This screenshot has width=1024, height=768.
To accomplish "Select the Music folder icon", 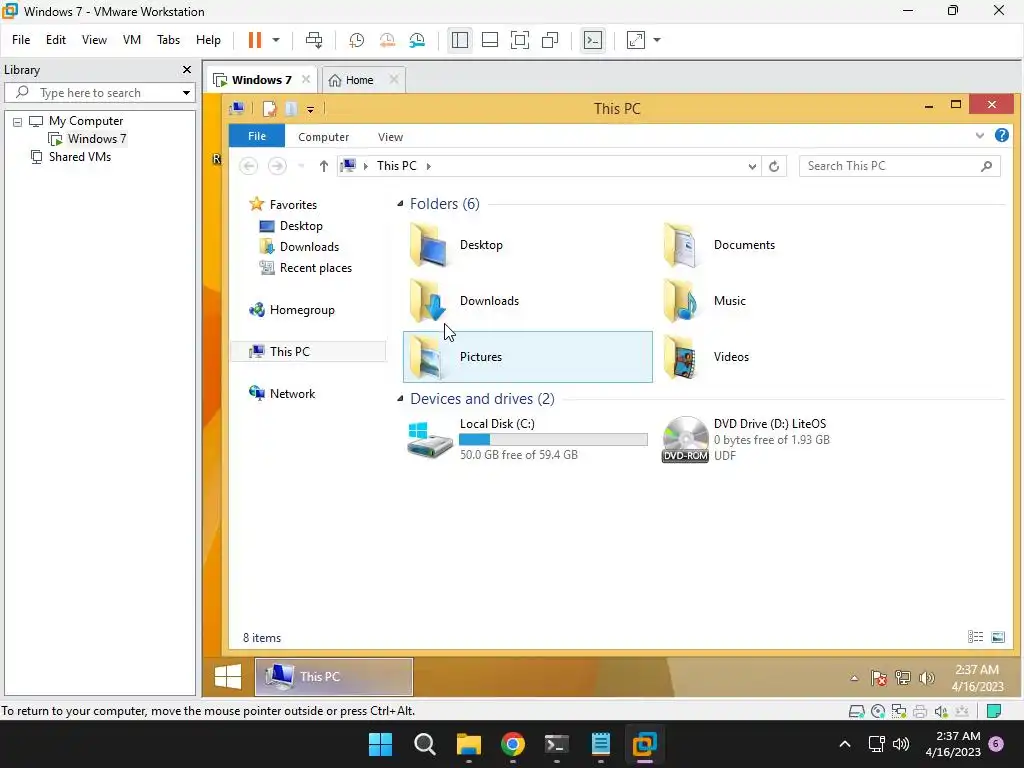I will pyautogui.click(x=680, y=301).
